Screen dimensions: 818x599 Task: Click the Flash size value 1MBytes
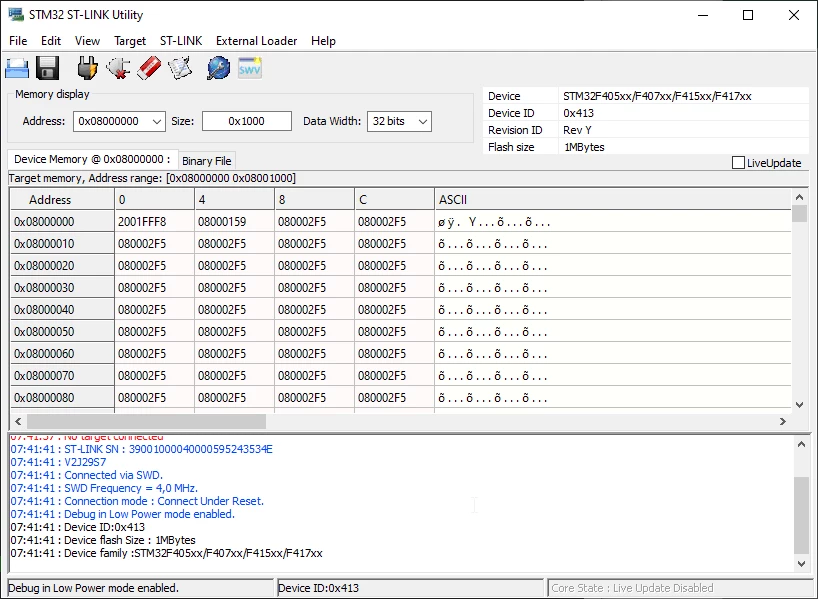click(584, 147)
